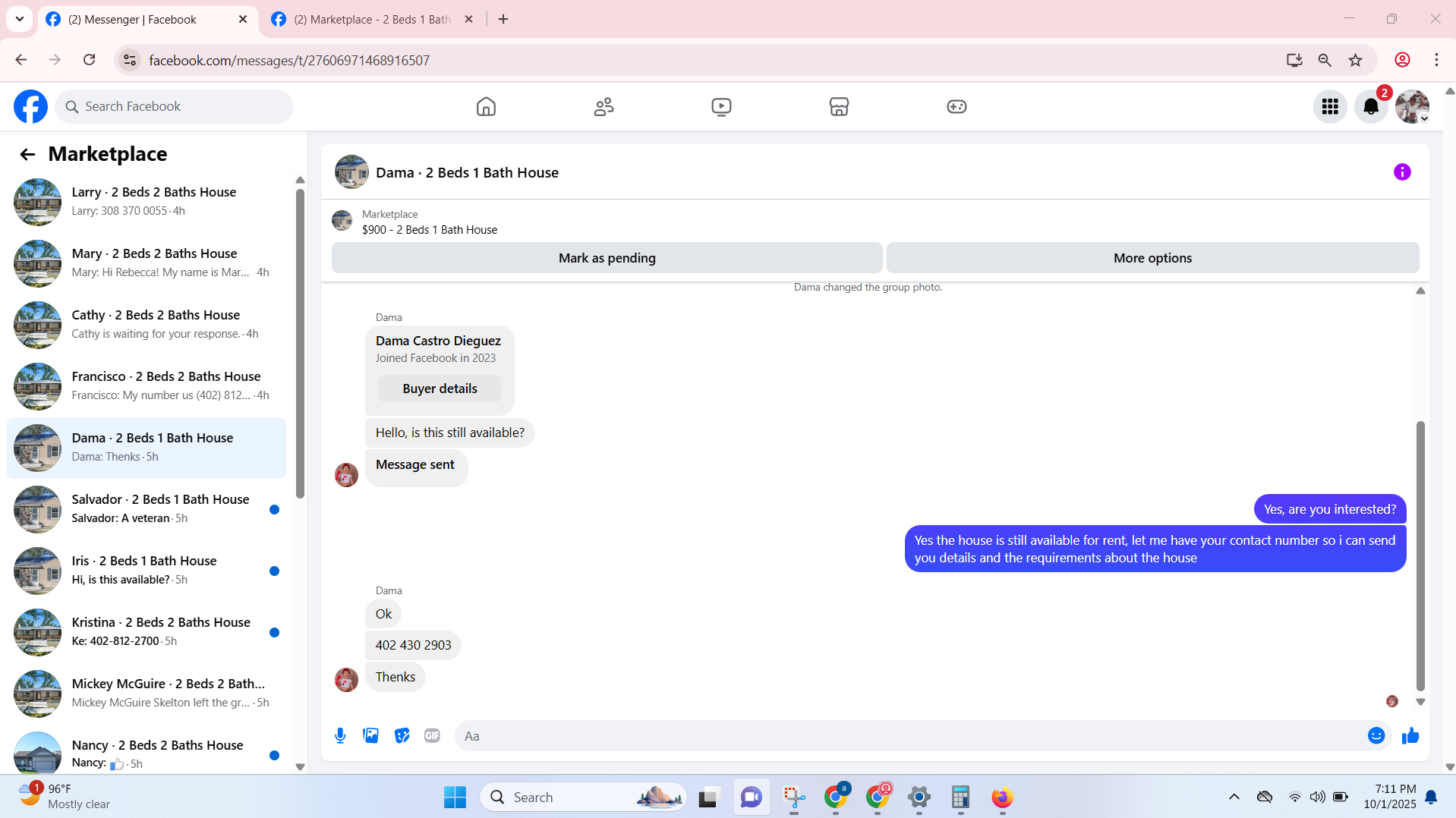
Task: Open the Marketplace storefront icon
Action: pyautogui.click(x=839, y=107)
